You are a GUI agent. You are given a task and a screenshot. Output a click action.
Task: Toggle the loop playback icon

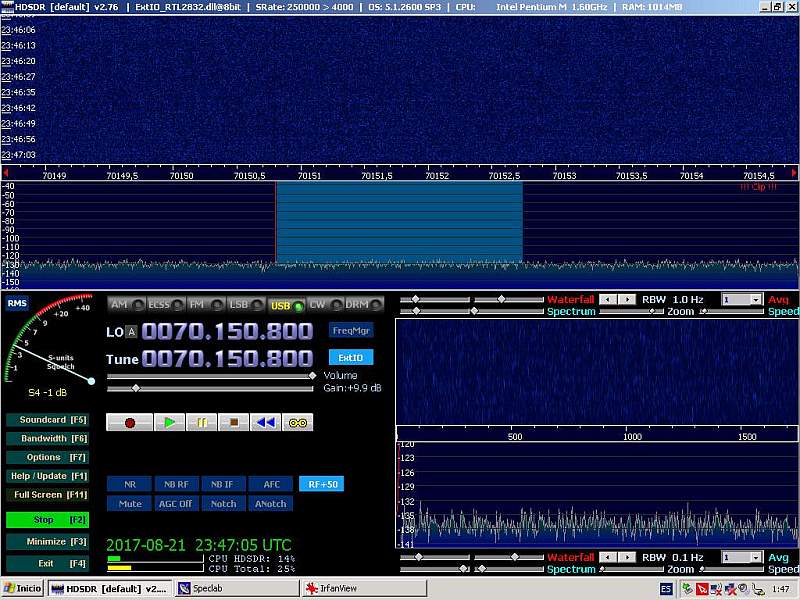297,422
